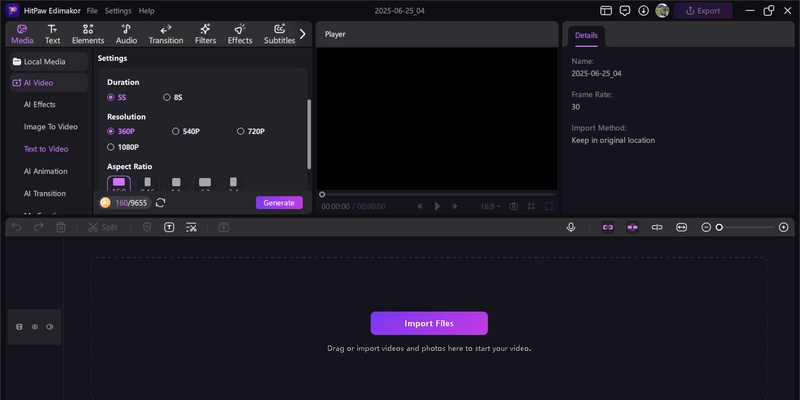Refresh the AI credits count
The image size is (800, 400).
(x=160, y=203)
